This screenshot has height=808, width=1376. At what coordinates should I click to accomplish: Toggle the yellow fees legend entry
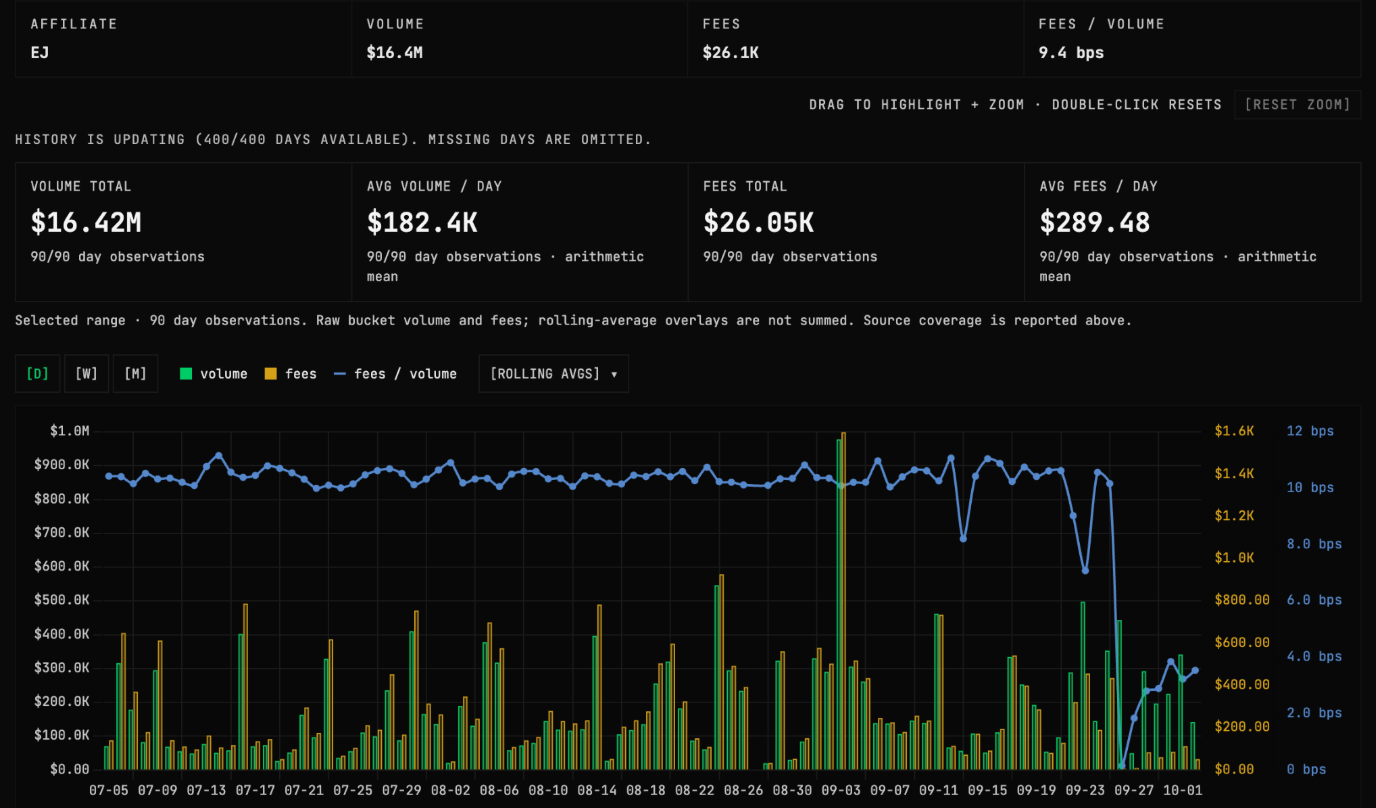pos(290,374)
